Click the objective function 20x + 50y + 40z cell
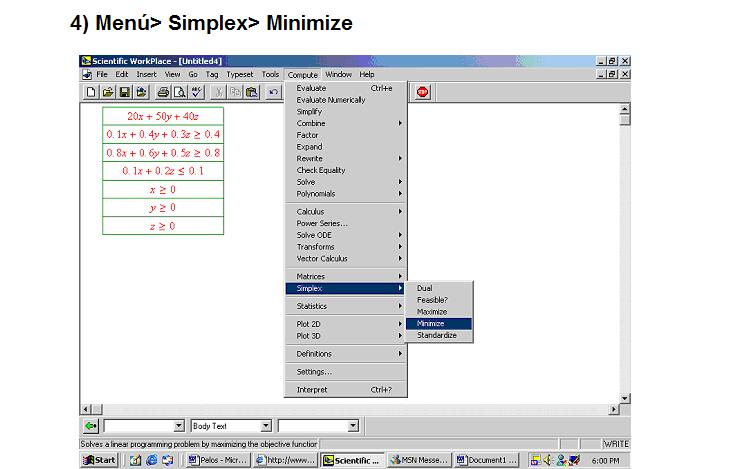 [x=163, y=116]
